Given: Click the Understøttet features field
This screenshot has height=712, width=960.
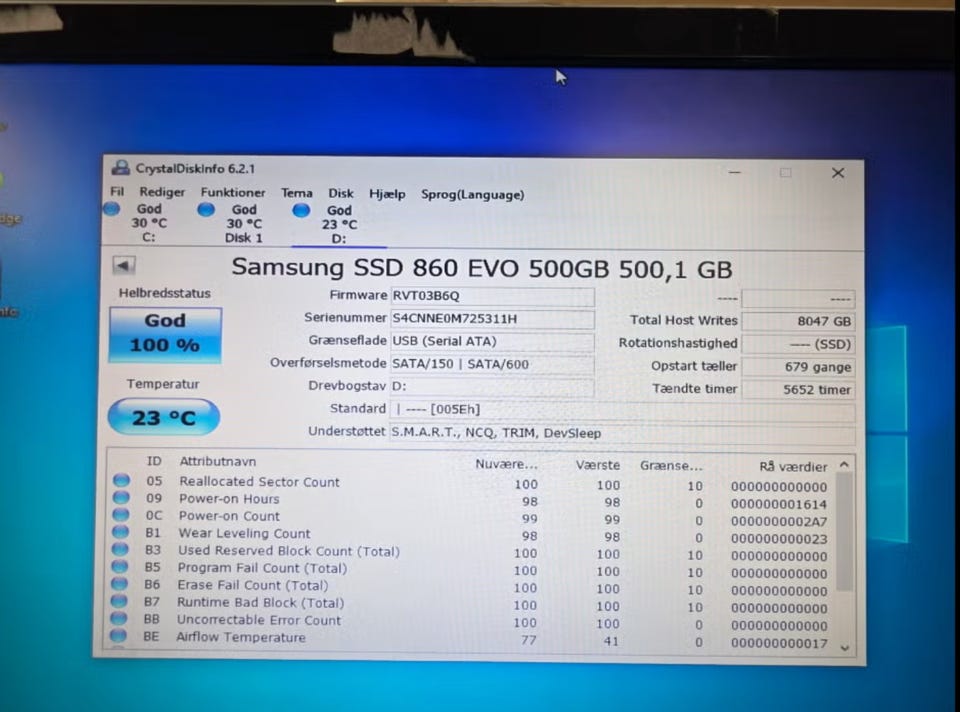Looking at the screenshot, I should tap(622, 433).
